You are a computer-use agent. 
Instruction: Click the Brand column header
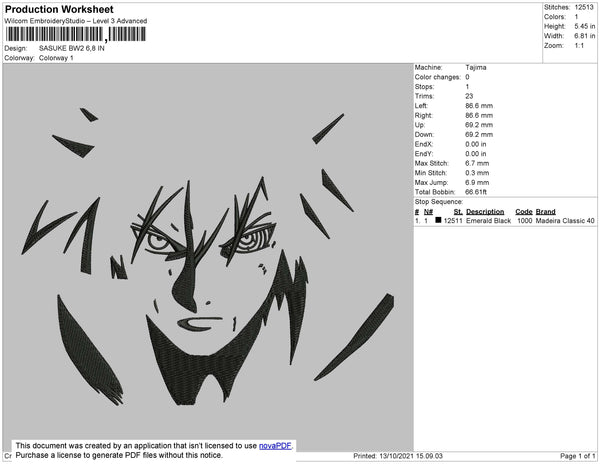[545, 212]
